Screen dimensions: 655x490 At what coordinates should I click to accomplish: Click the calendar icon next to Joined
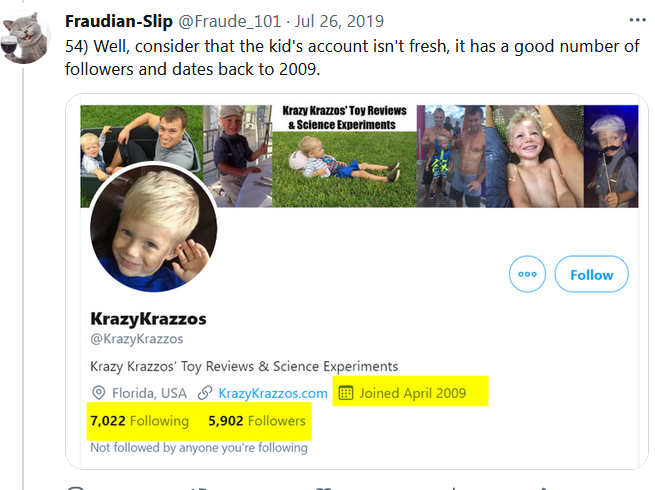(346, 392)
